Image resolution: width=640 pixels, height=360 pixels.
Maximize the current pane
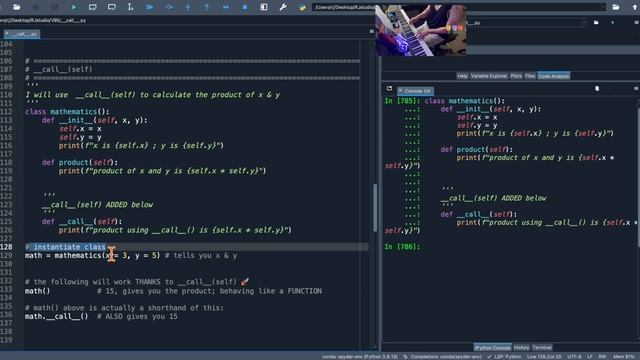pos(264,7)
